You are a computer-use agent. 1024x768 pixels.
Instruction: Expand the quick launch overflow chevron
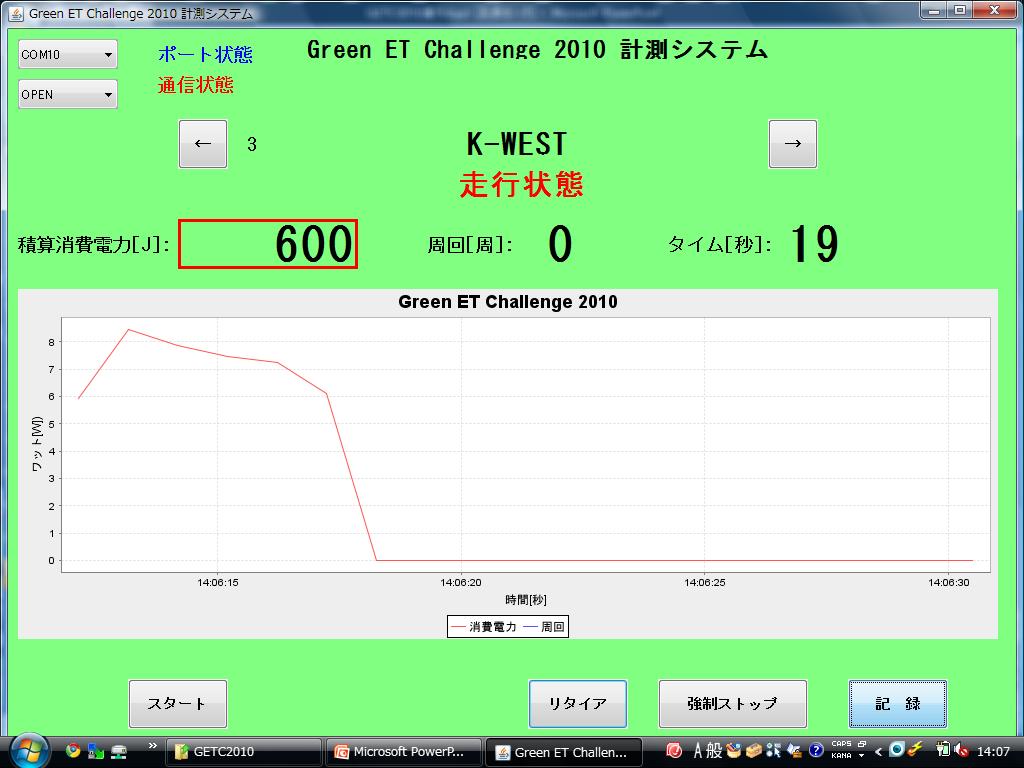152,746
